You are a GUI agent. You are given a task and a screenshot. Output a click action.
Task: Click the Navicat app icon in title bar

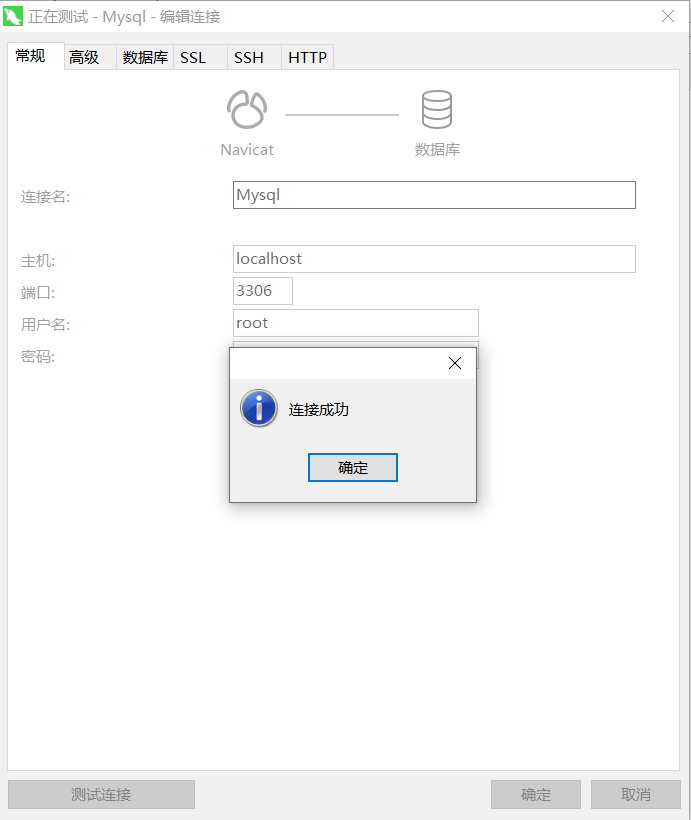[x=13, y=16]
